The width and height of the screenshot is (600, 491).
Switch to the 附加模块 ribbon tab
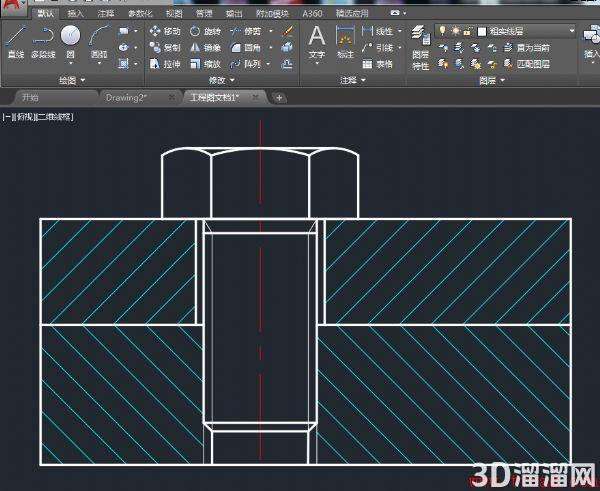click(272, 14)
